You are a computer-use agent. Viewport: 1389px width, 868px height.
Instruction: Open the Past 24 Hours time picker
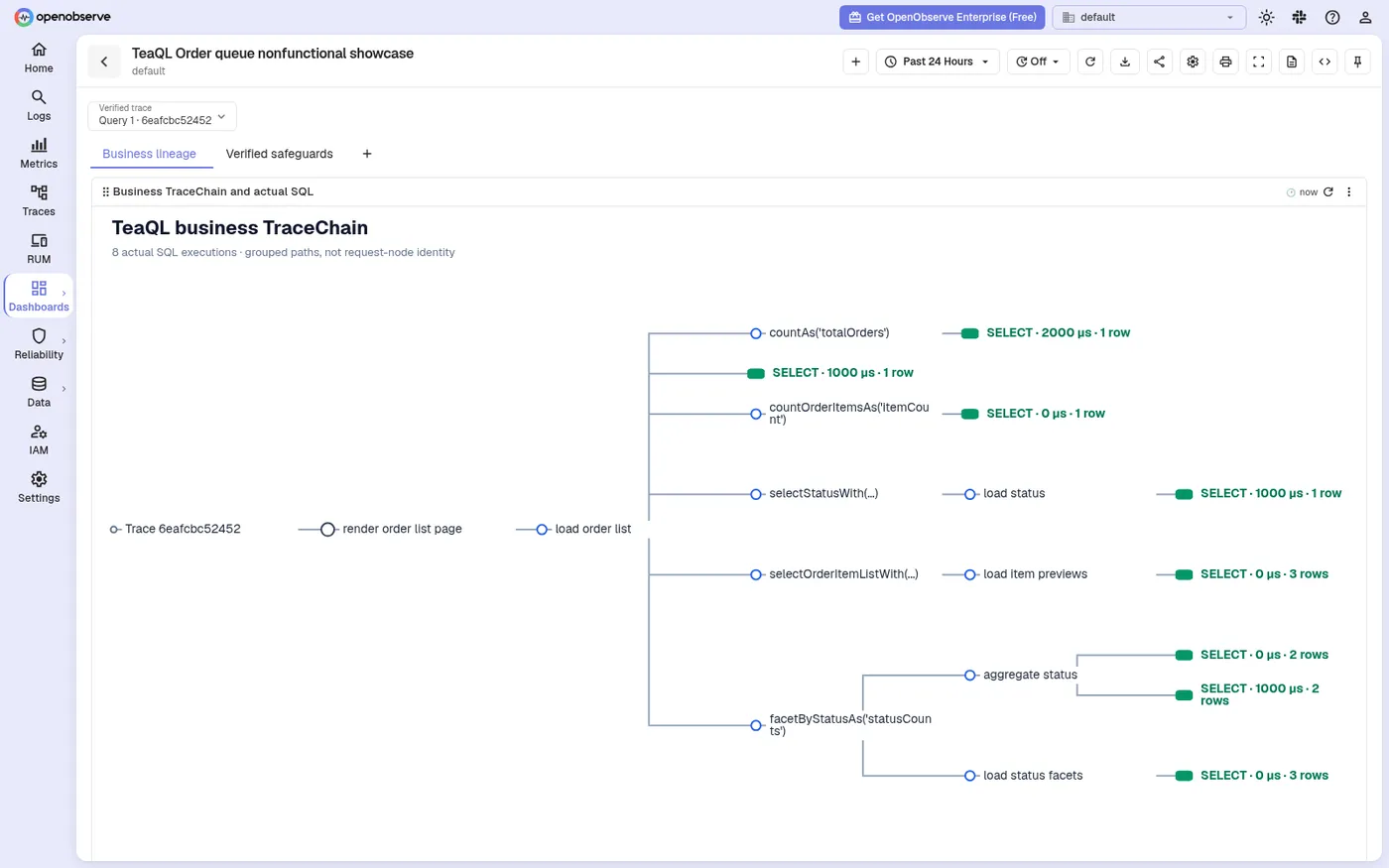click(938, 62)
